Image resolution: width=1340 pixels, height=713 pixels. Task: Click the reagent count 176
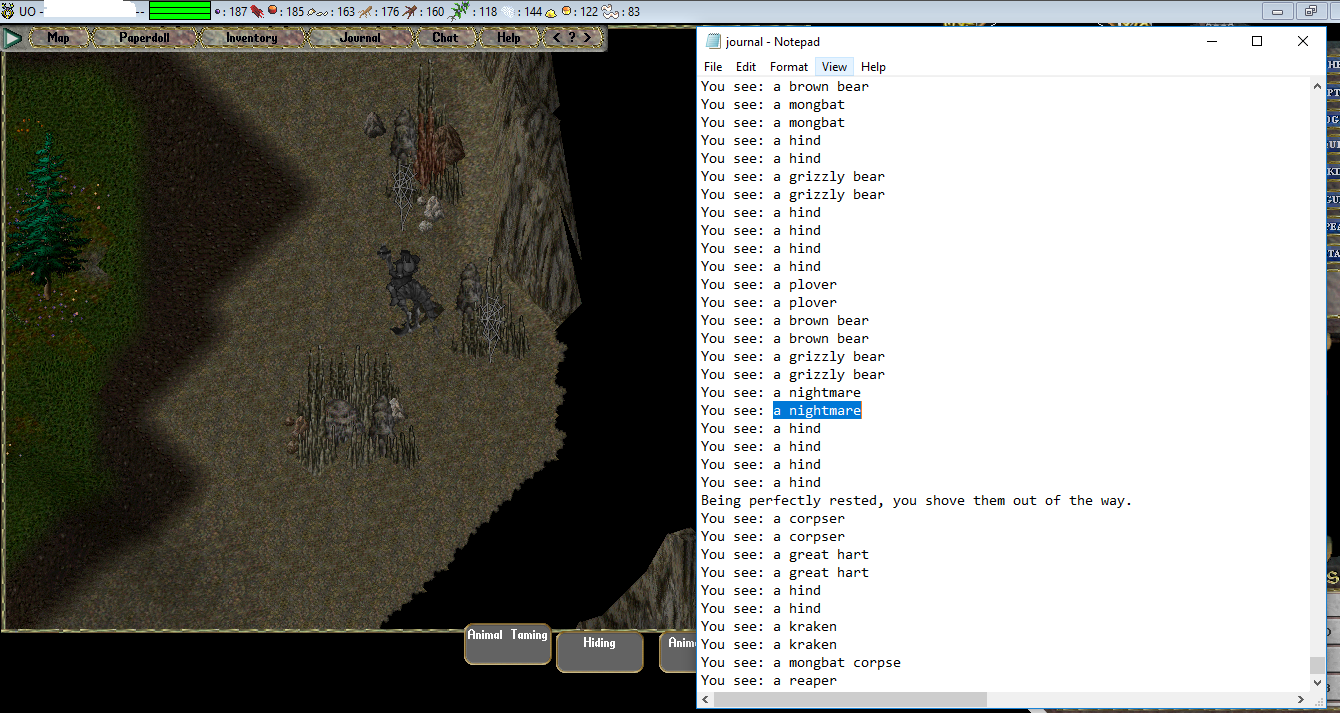click(390, 12)
